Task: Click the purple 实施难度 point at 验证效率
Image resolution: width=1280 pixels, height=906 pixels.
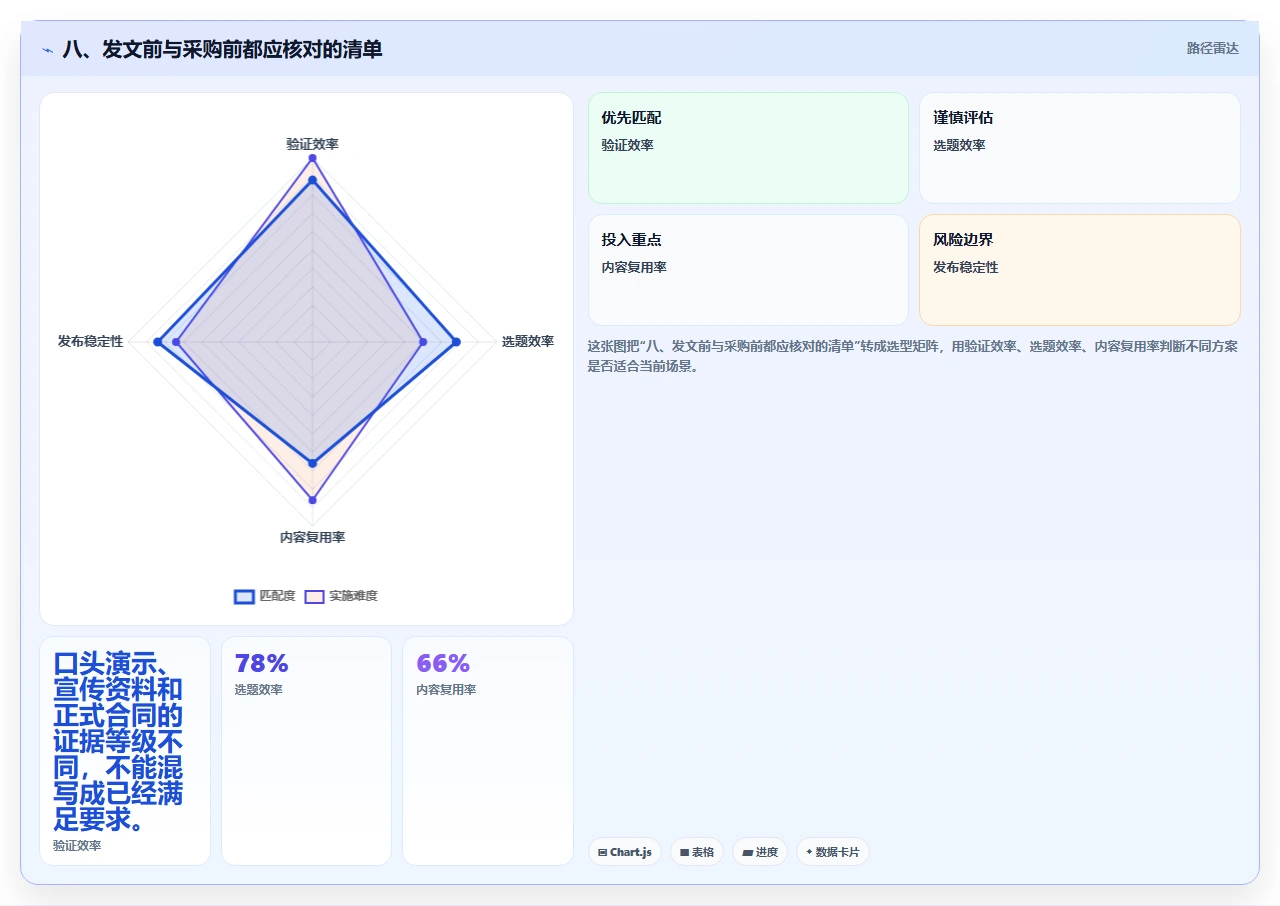Action: pyautogui.click(x=312, y=158)
